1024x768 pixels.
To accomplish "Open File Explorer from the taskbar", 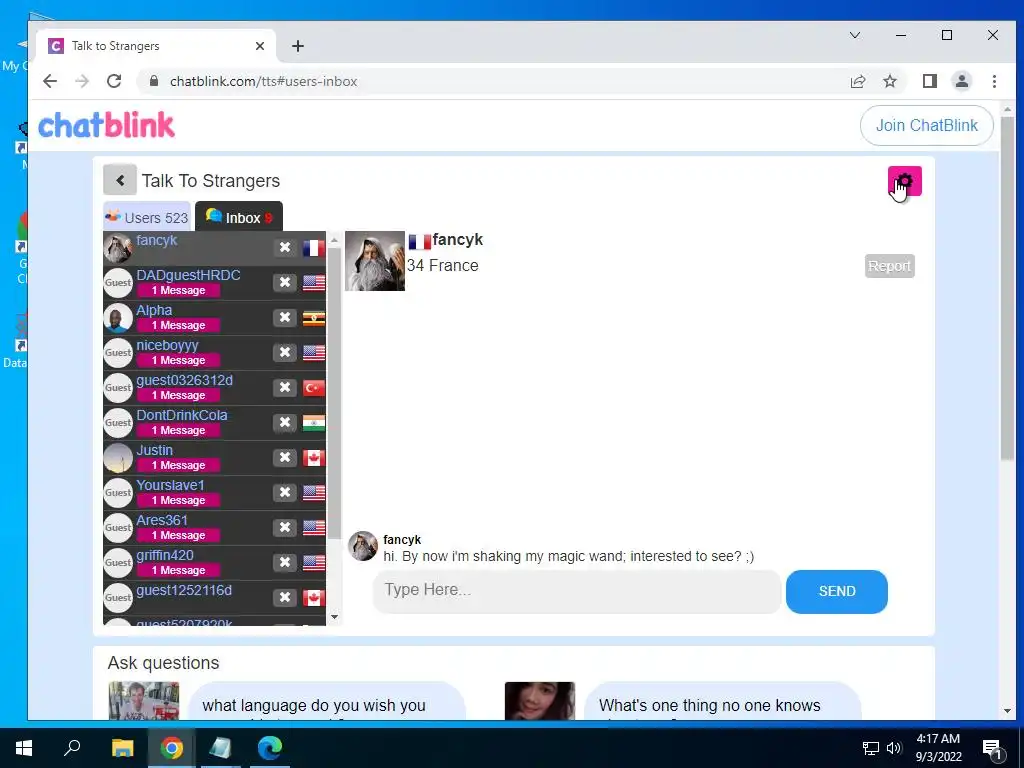I will [x=122, y=748].
